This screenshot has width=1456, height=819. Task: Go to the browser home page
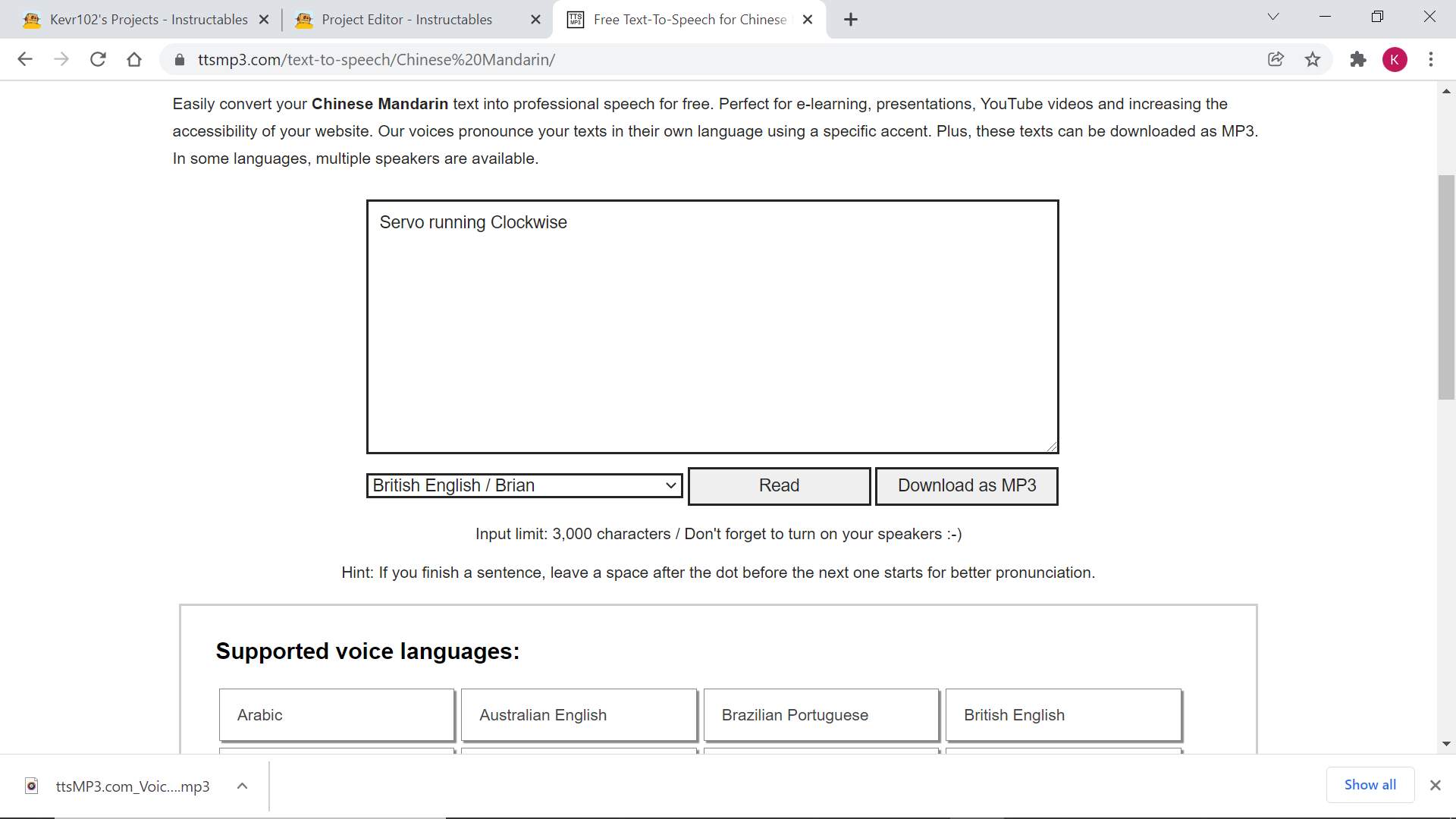[134, 59]
